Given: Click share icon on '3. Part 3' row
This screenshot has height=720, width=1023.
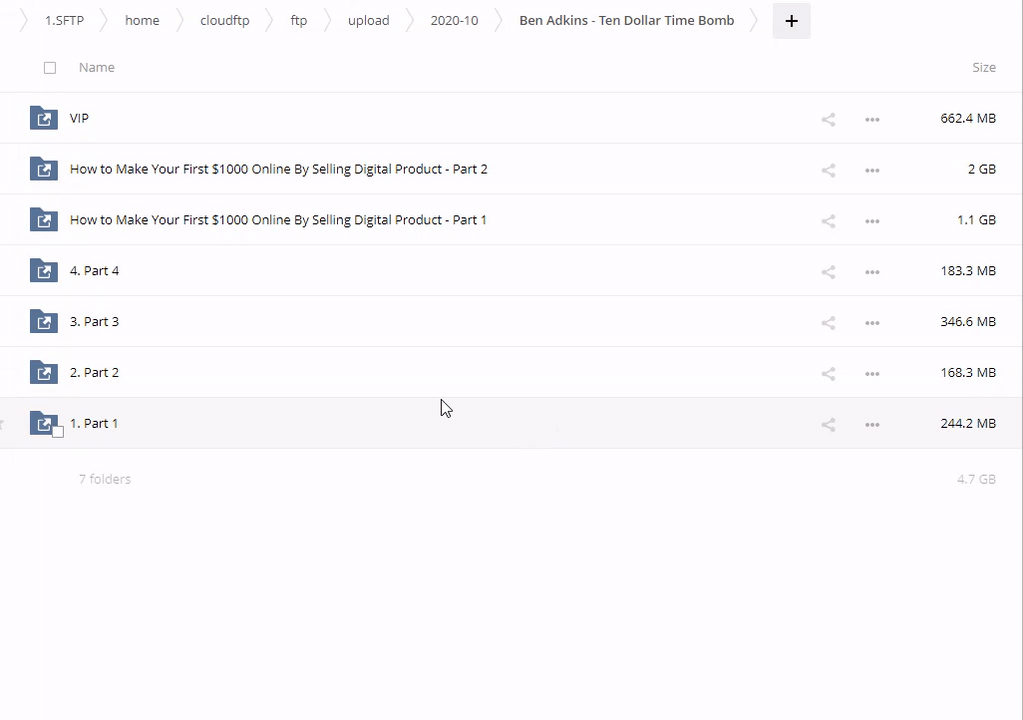Looking at the screenshot, I should [x=828, y=323].
